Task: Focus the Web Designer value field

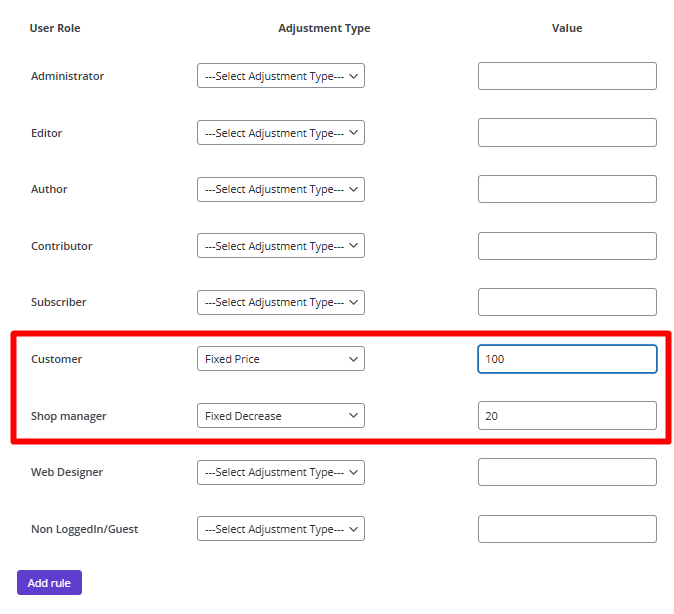Action: [567, 472]
